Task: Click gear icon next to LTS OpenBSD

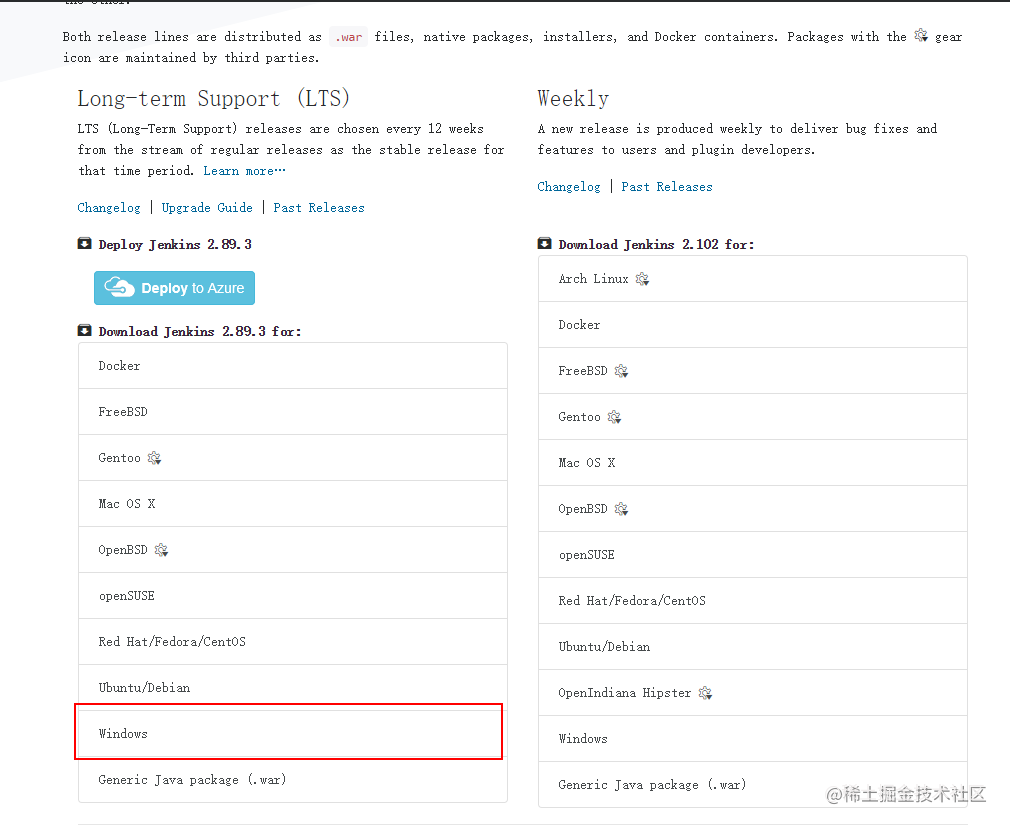Action: click(161, 550)
